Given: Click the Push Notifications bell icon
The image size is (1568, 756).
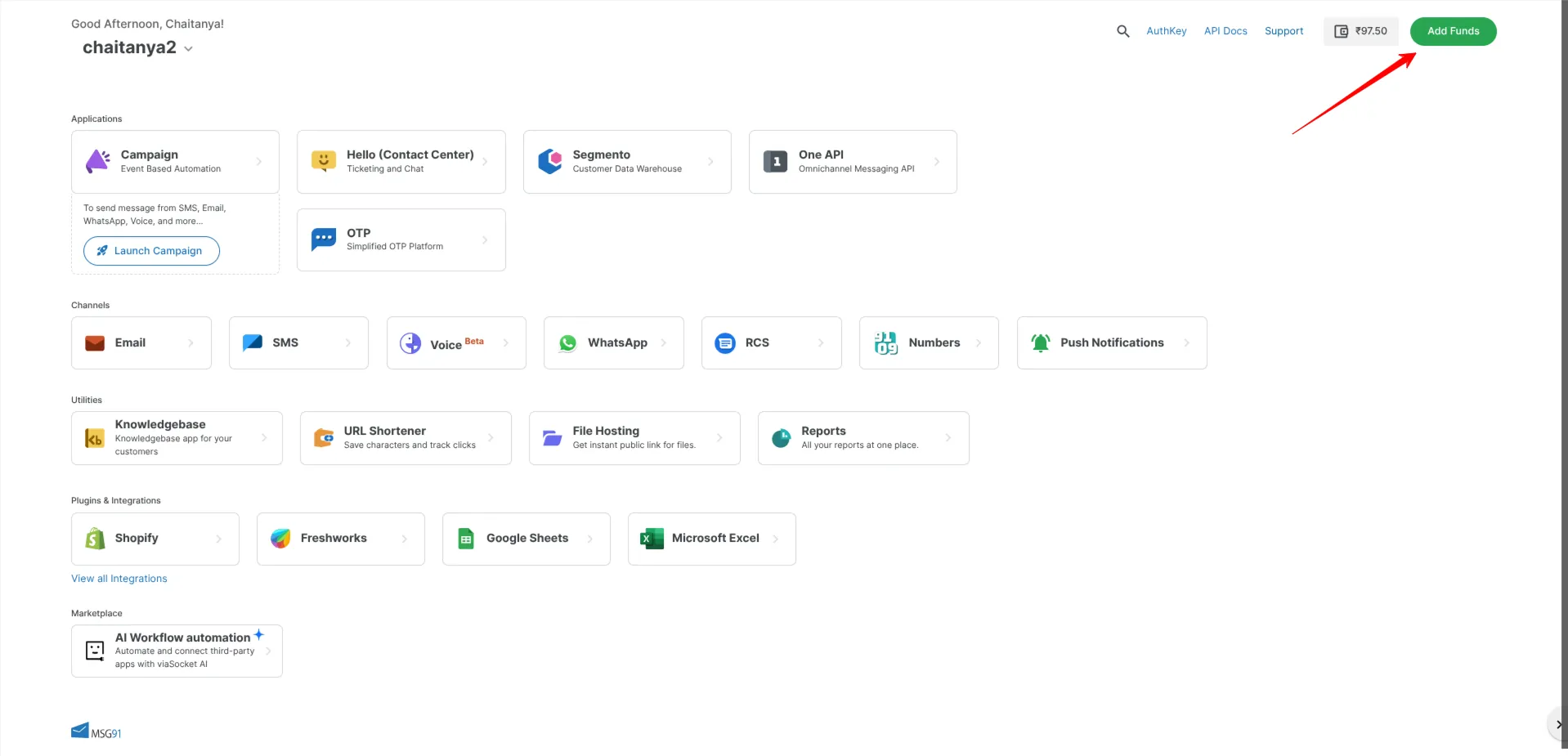Looking at the screenshot, I should pyautogui.click(x=1041, y=343).
